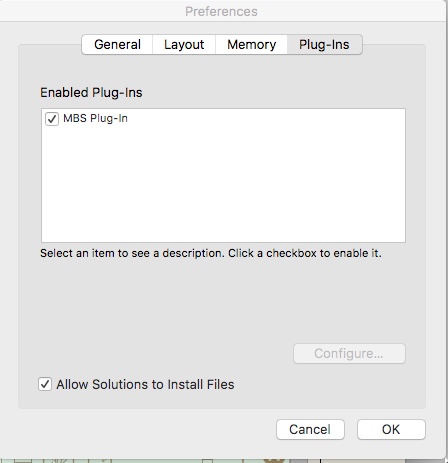Switch to the General tab
Viewport: 448px width, 463px height.
pyautogui.click(x=117, y=44)
